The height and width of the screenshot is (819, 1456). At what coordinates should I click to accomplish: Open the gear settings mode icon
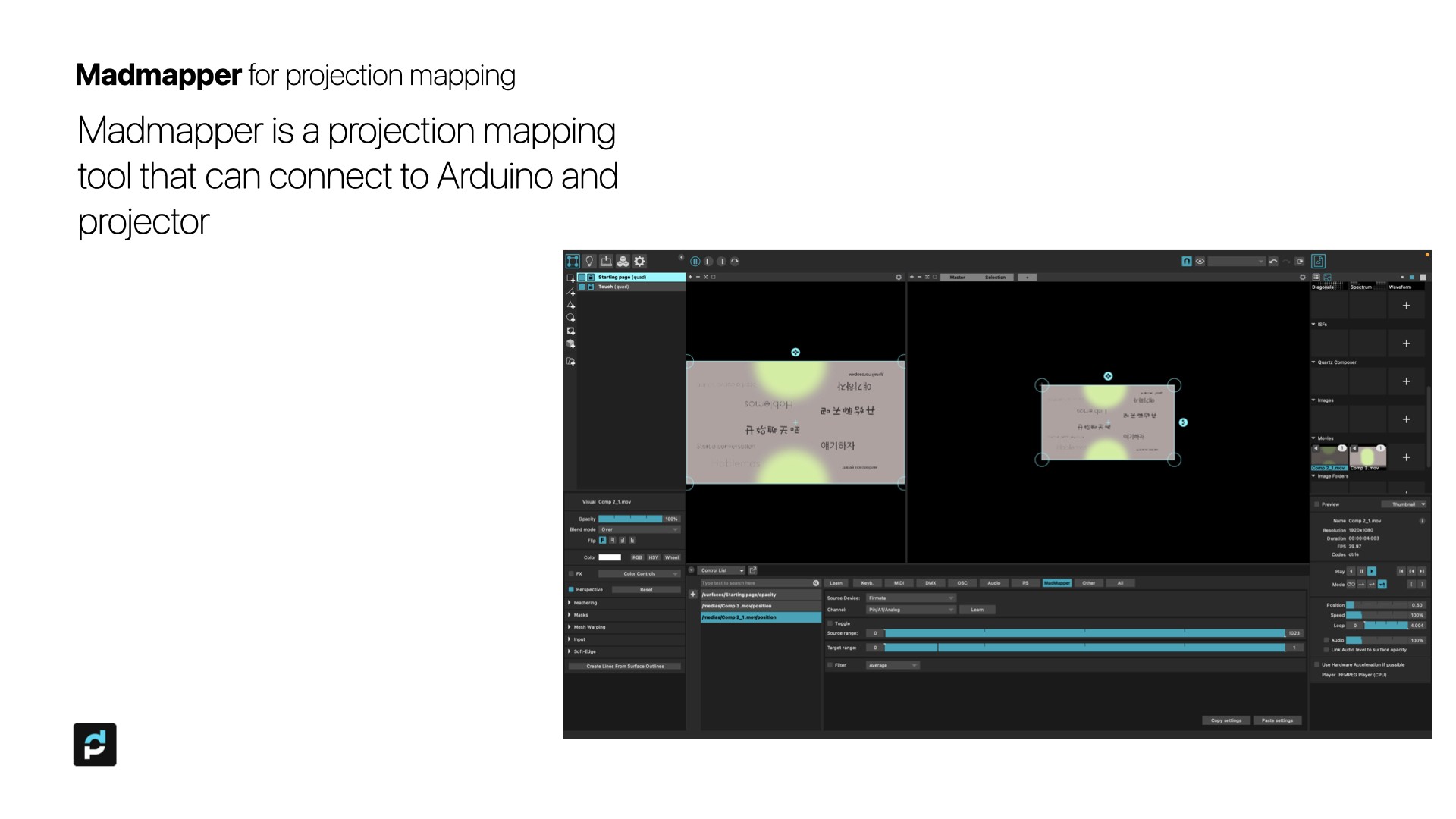point(640,262)
